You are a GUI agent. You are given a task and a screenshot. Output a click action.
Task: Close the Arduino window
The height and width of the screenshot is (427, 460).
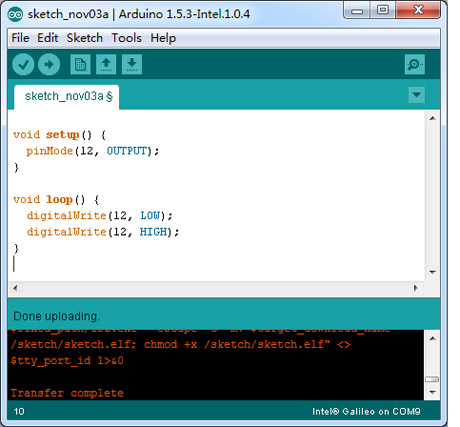coord(418,10)
